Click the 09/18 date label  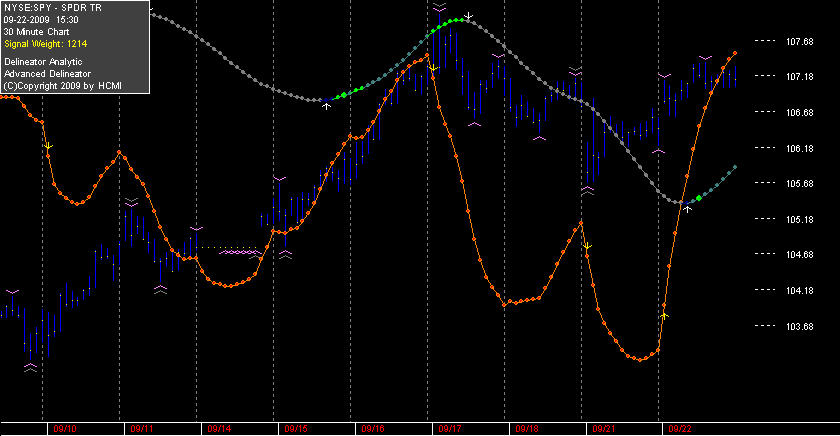pyautogui.click(x=527, y=429)
